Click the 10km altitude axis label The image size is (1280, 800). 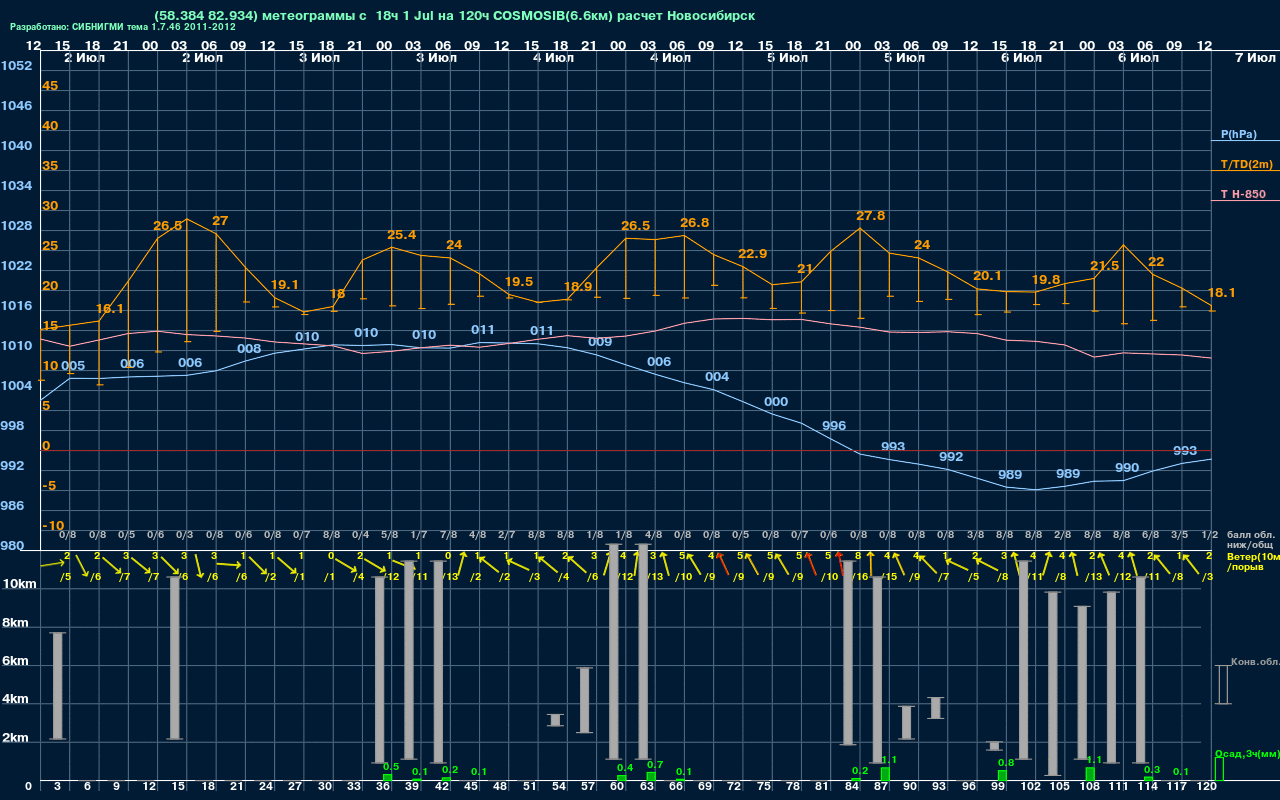(x=19, y=582)
